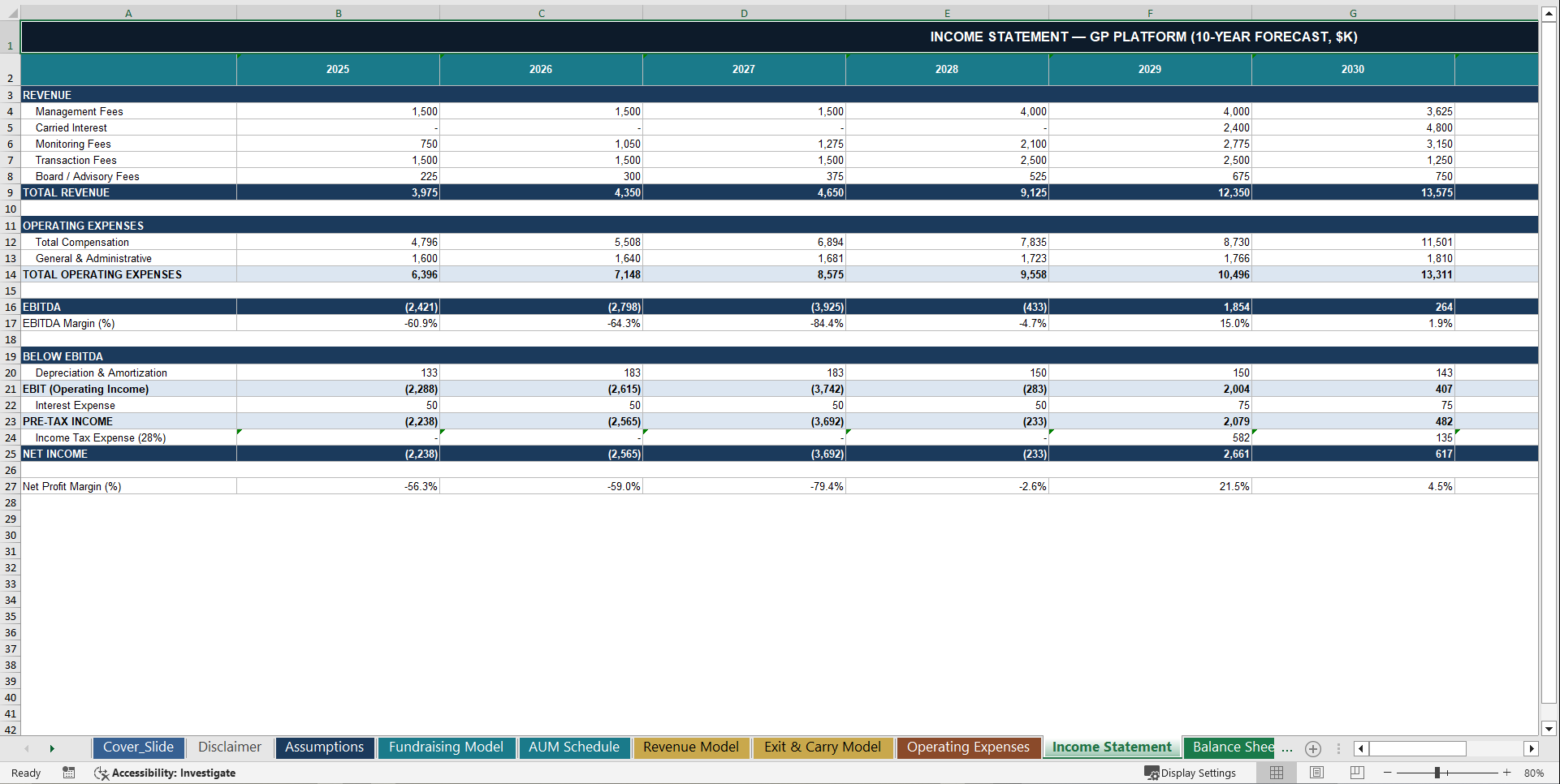Screen dimensions: 1560x784
Task: Click the 80% zoom level button
Action: (x=1535, y=773)
